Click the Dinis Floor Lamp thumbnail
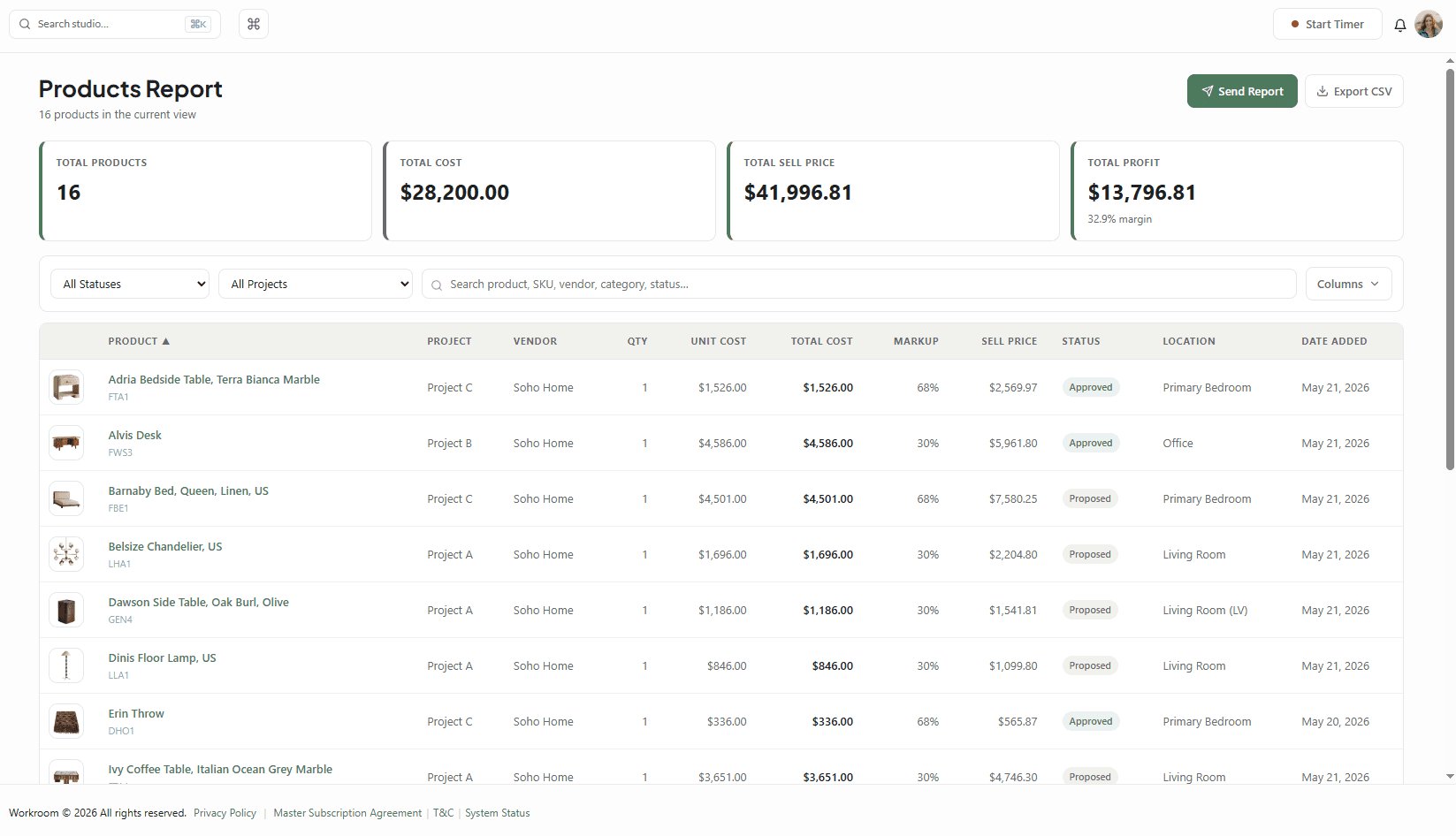Viewport: 1456px width, 836px height. click(x=66, y=665)
